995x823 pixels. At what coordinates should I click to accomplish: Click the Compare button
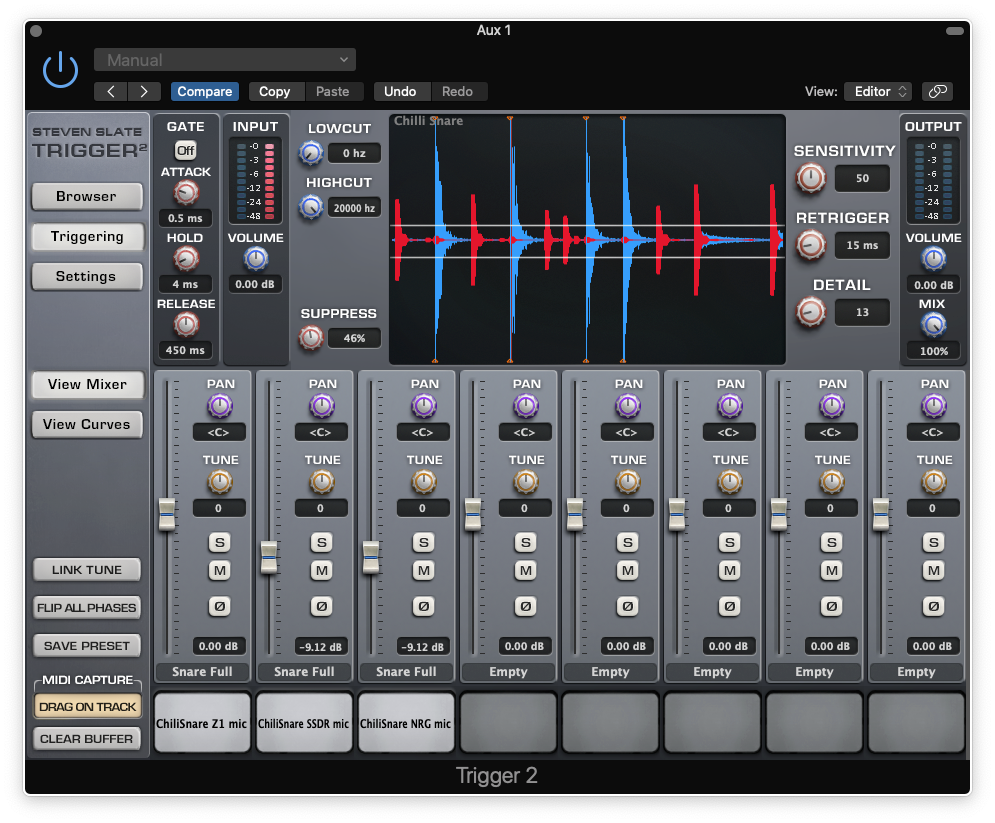[x=204, y=91]
